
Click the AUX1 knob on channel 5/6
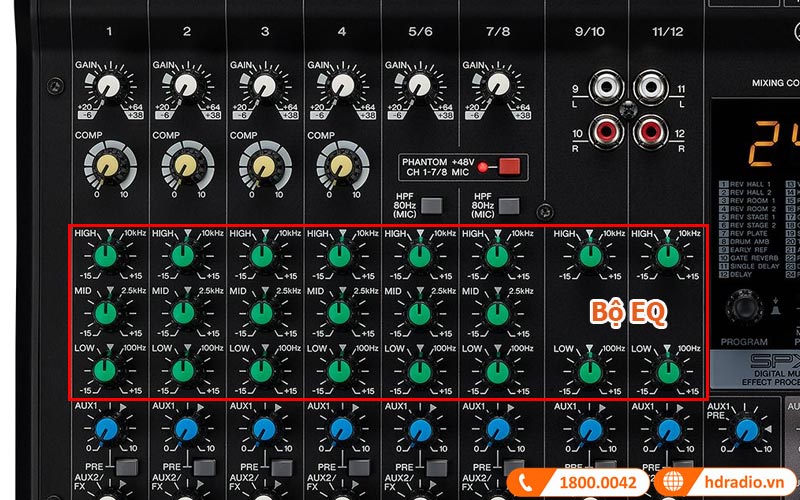(420, 430)
